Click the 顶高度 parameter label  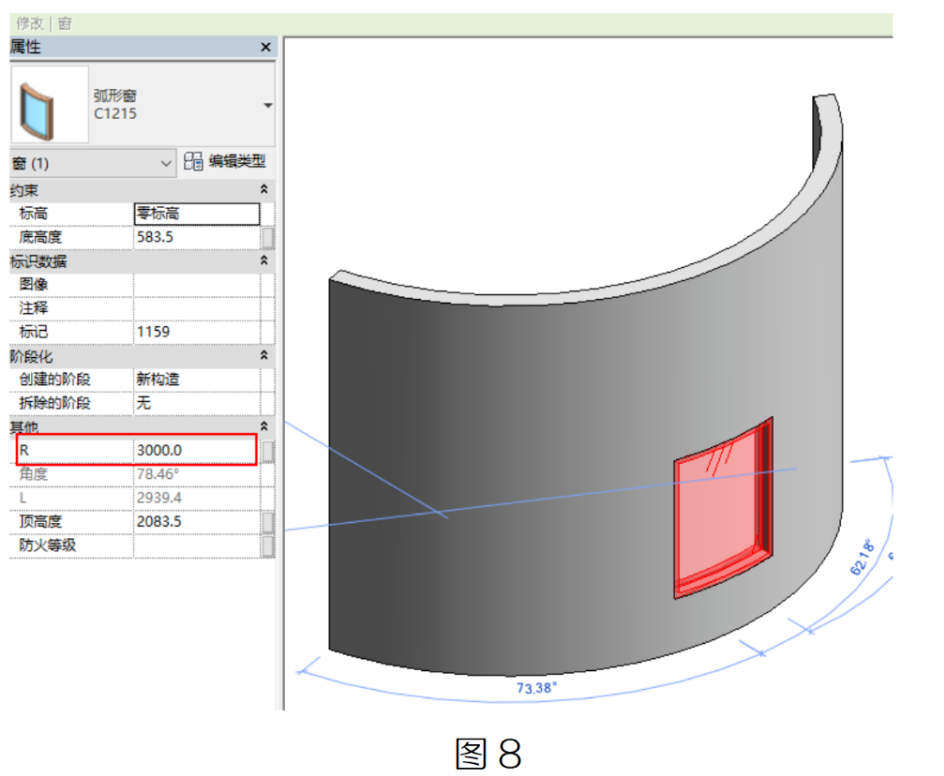tap(40, 521)
